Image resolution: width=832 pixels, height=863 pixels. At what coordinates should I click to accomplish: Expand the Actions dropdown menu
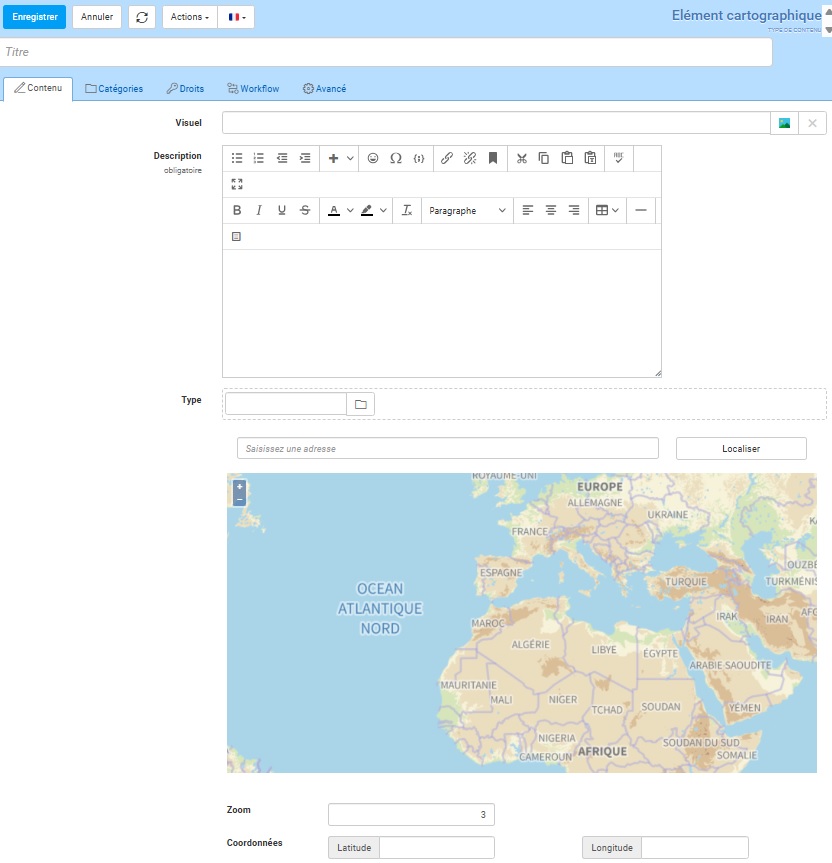(189, 17)
